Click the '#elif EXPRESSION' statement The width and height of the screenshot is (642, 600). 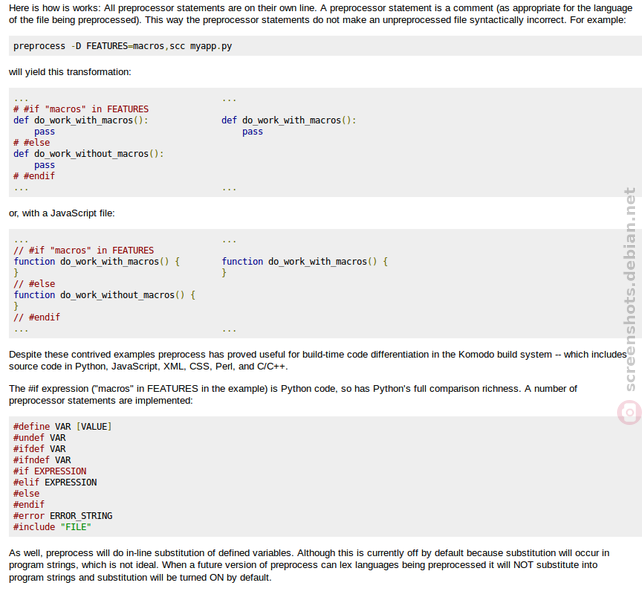pos(55,482)
